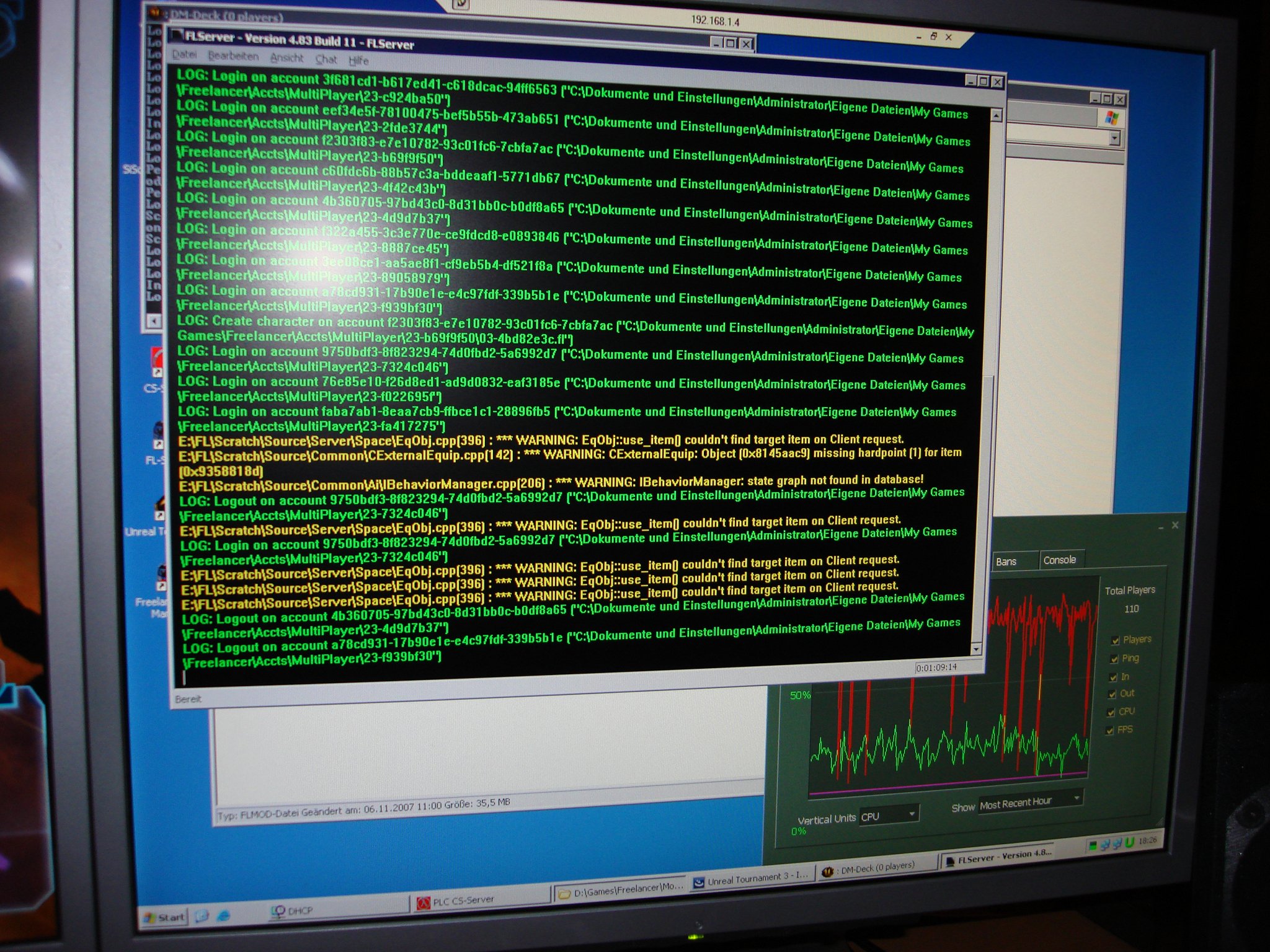
Task: Minimize the FLServer inner console window
Action: [x=970, y=80]
